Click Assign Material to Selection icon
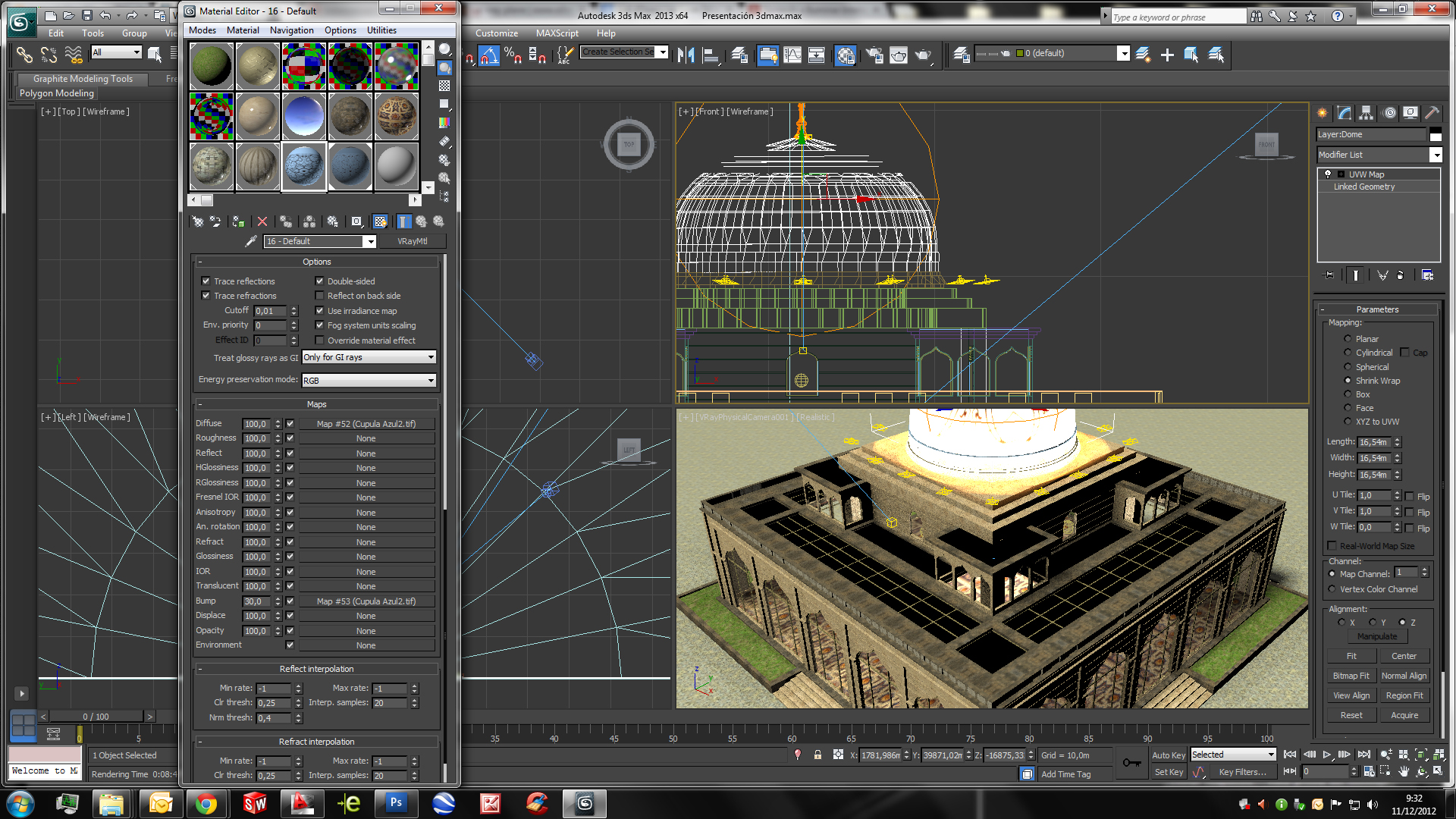1456x819 pixels. point(239,221)
